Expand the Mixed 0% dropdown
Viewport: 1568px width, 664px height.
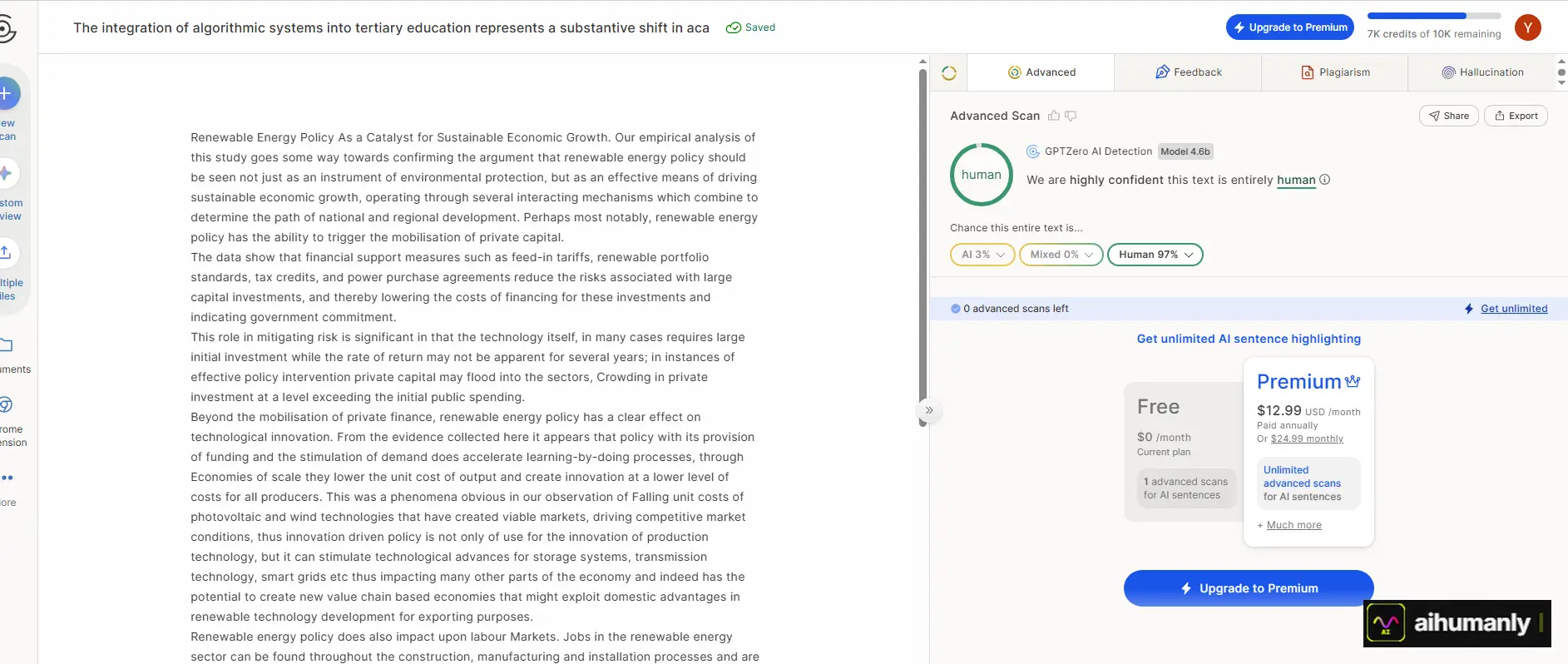1061,255
